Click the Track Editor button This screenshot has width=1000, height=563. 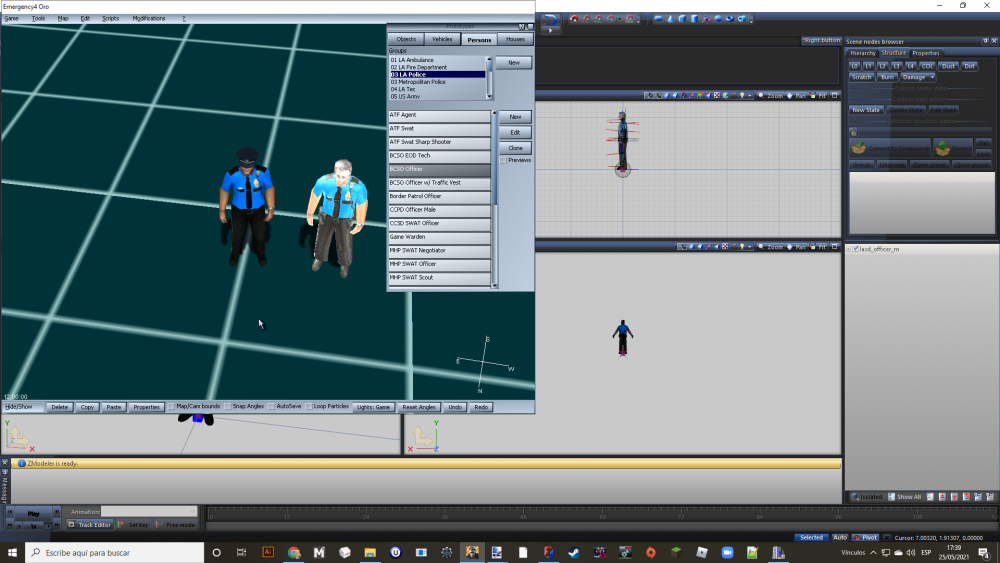[90, 525]
